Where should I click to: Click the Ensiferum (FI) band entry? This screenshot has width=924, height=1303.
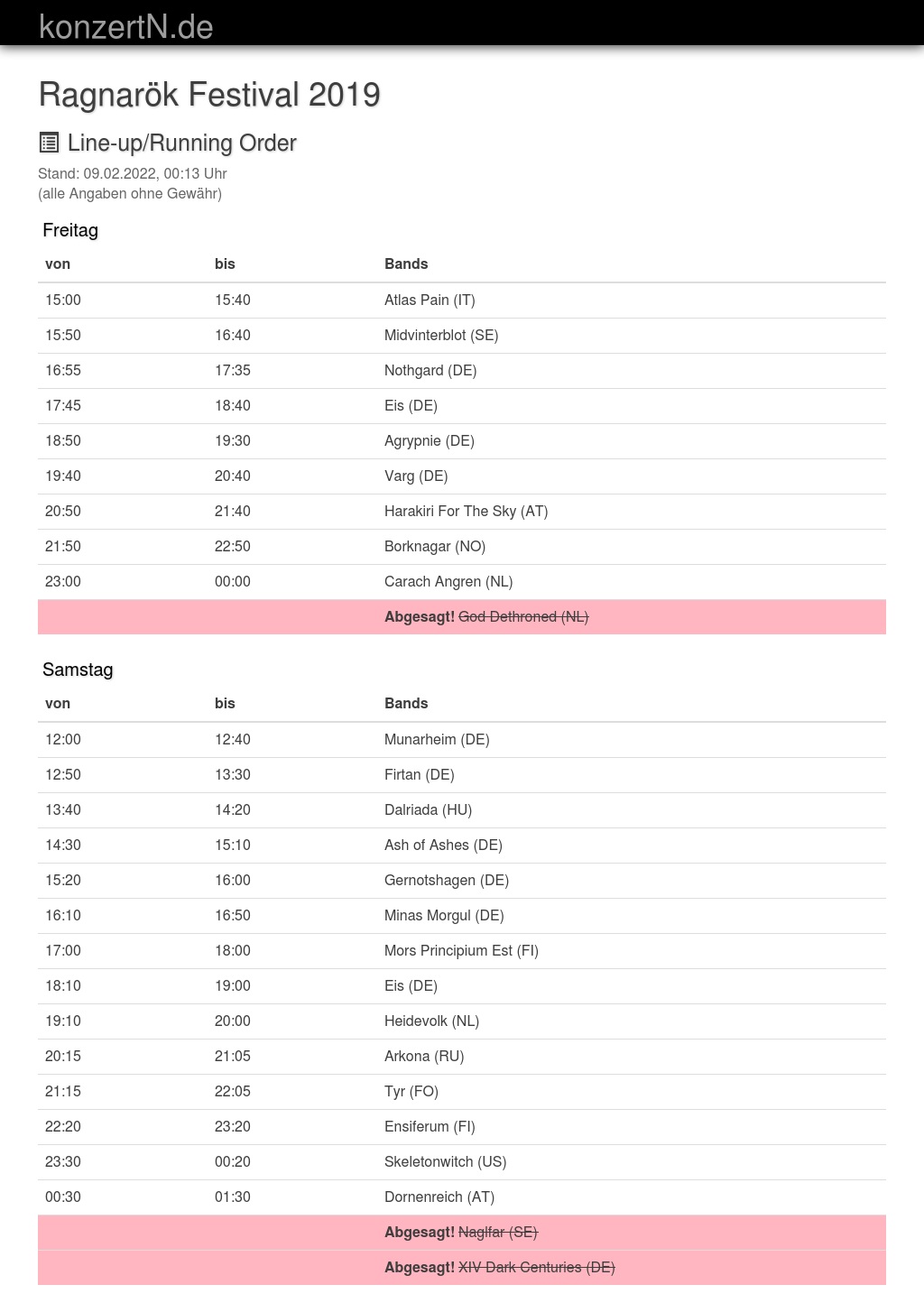pos(430,1126)
